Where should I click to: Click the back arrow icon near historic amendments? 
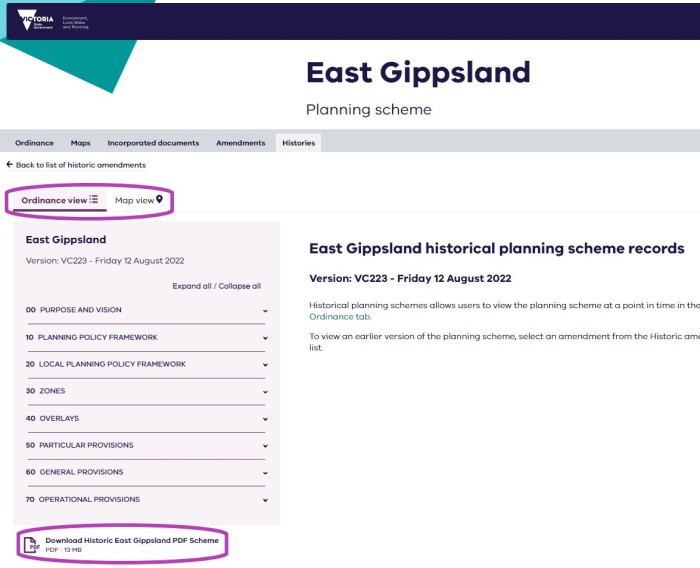tap(9, 165)
